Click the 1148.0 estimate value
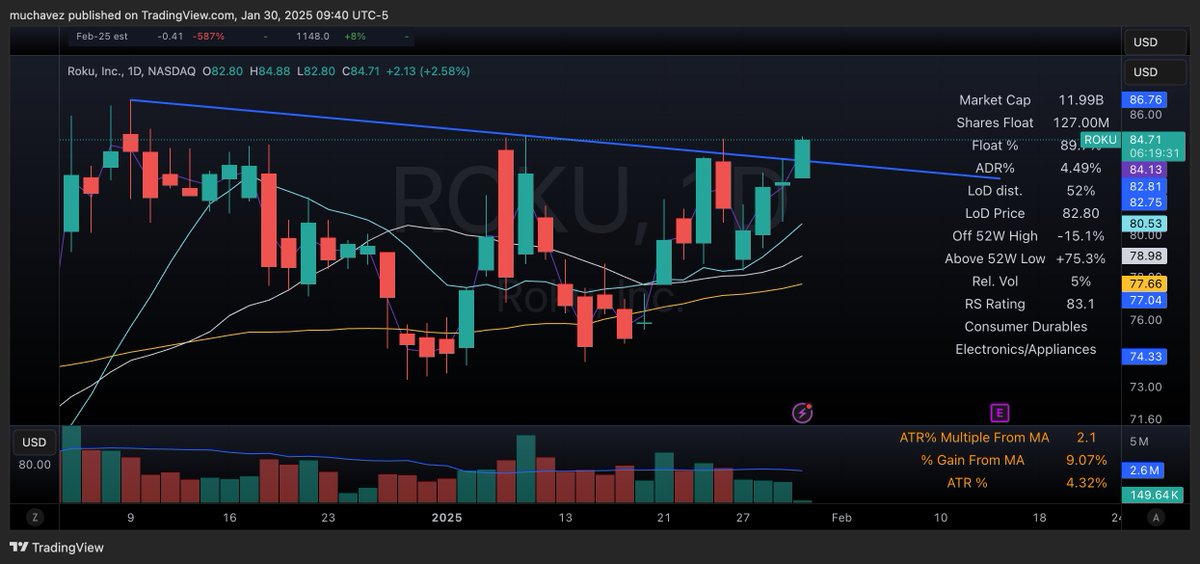 pos(312,36)
